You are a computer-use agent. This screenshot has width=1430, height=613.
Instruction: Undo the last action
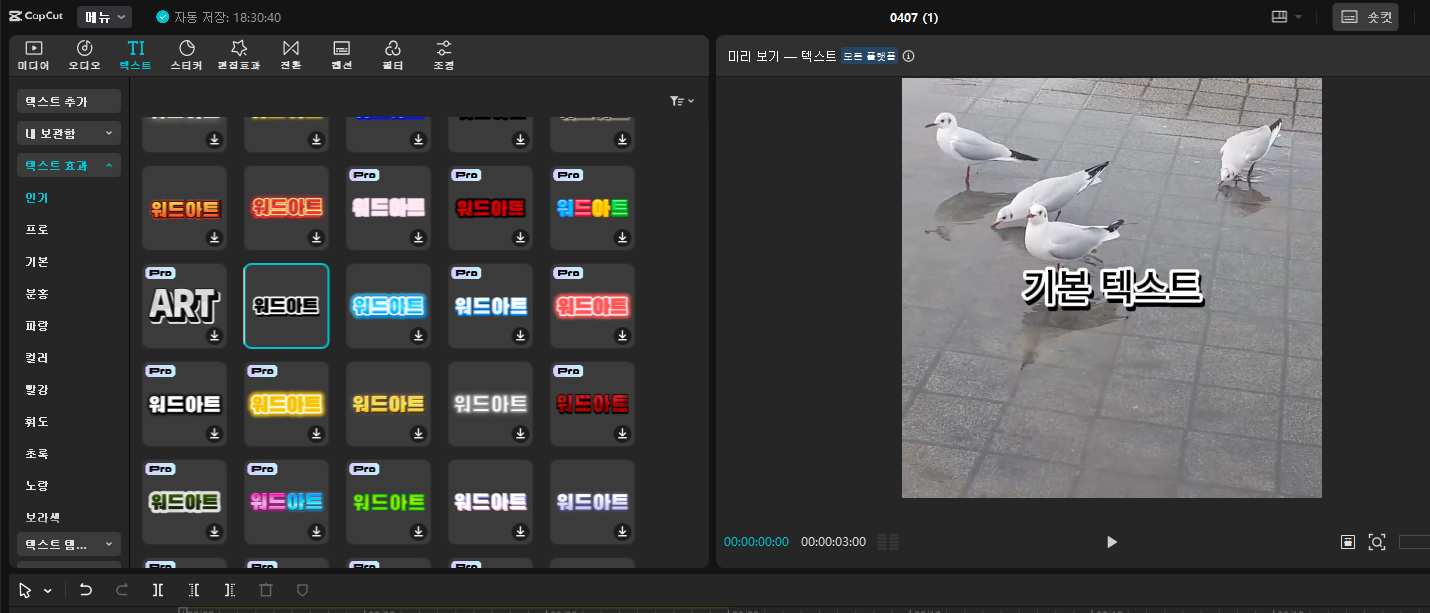click(86, 590)
